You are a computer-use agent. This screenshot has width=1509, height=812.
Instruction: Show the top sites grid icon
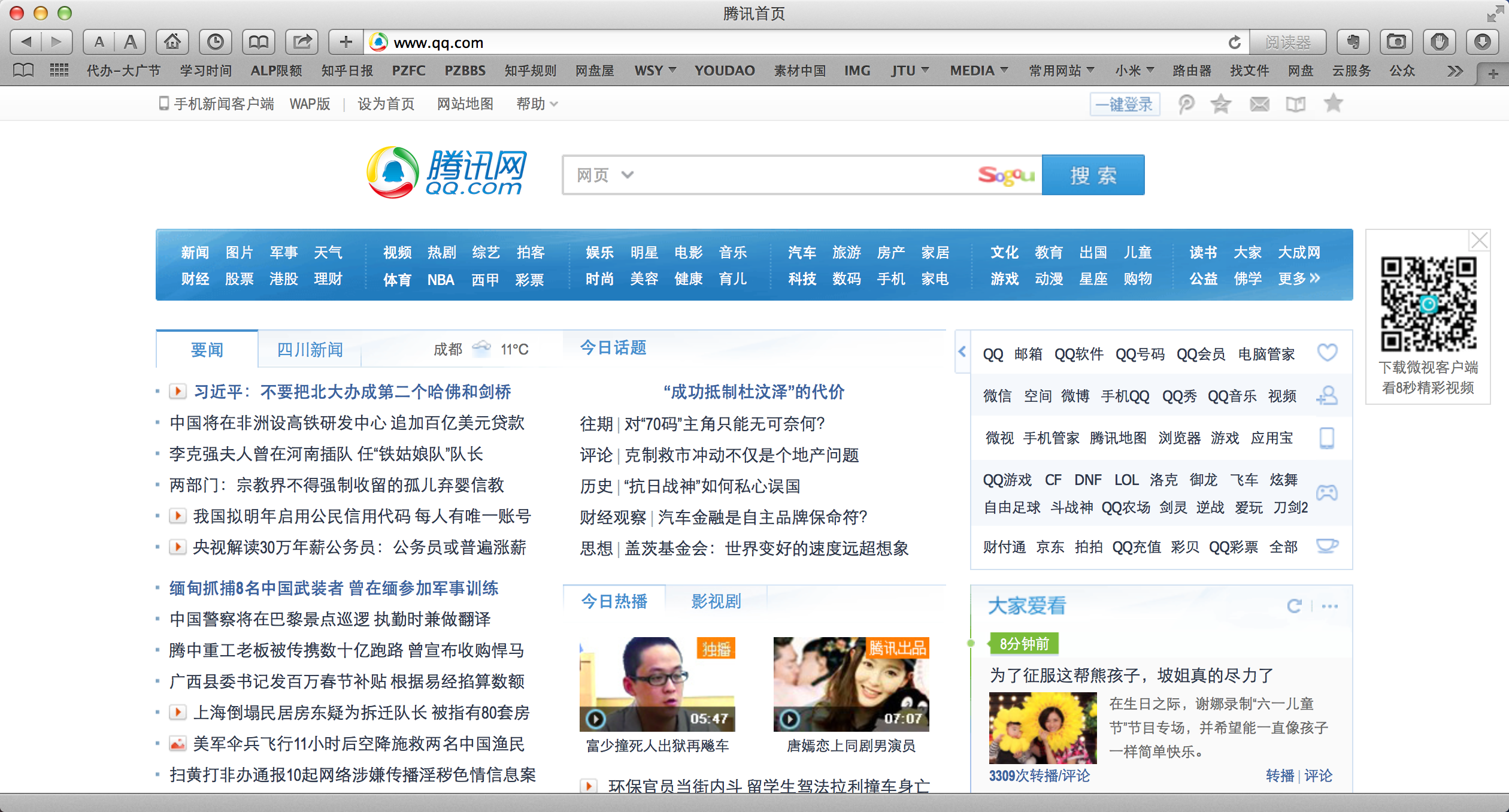pos(59,71)
